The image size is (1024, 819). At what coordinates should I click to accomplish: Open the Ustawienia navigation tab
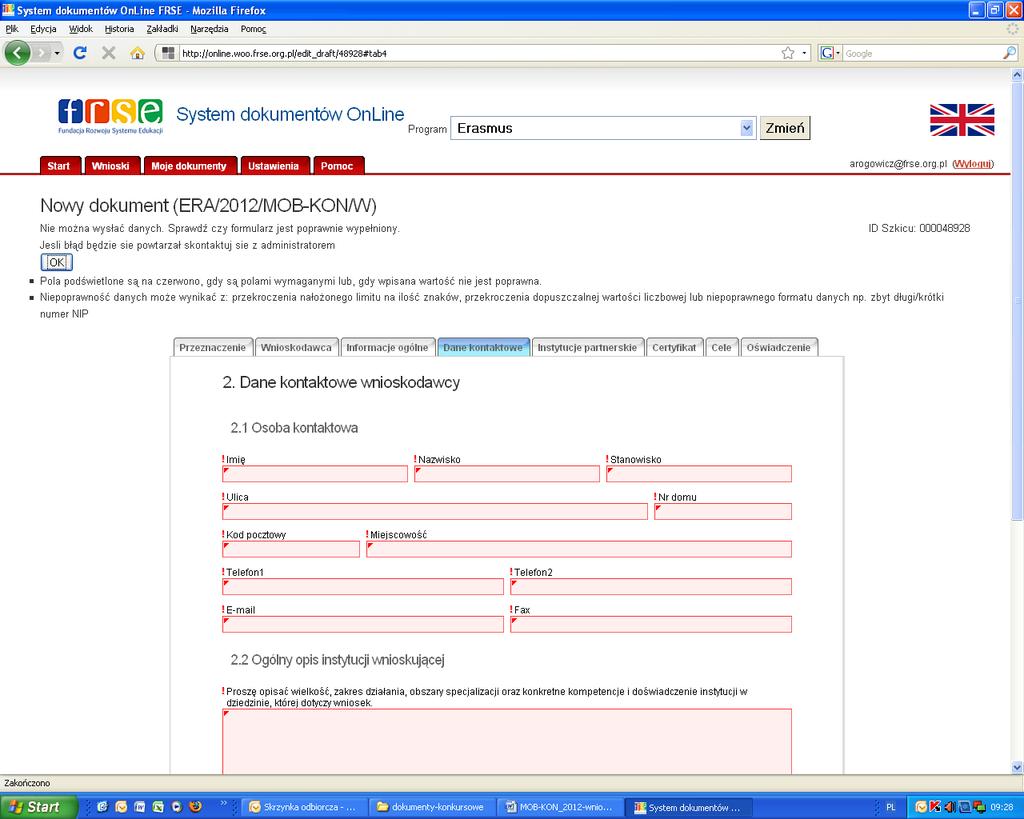[273, 166]
